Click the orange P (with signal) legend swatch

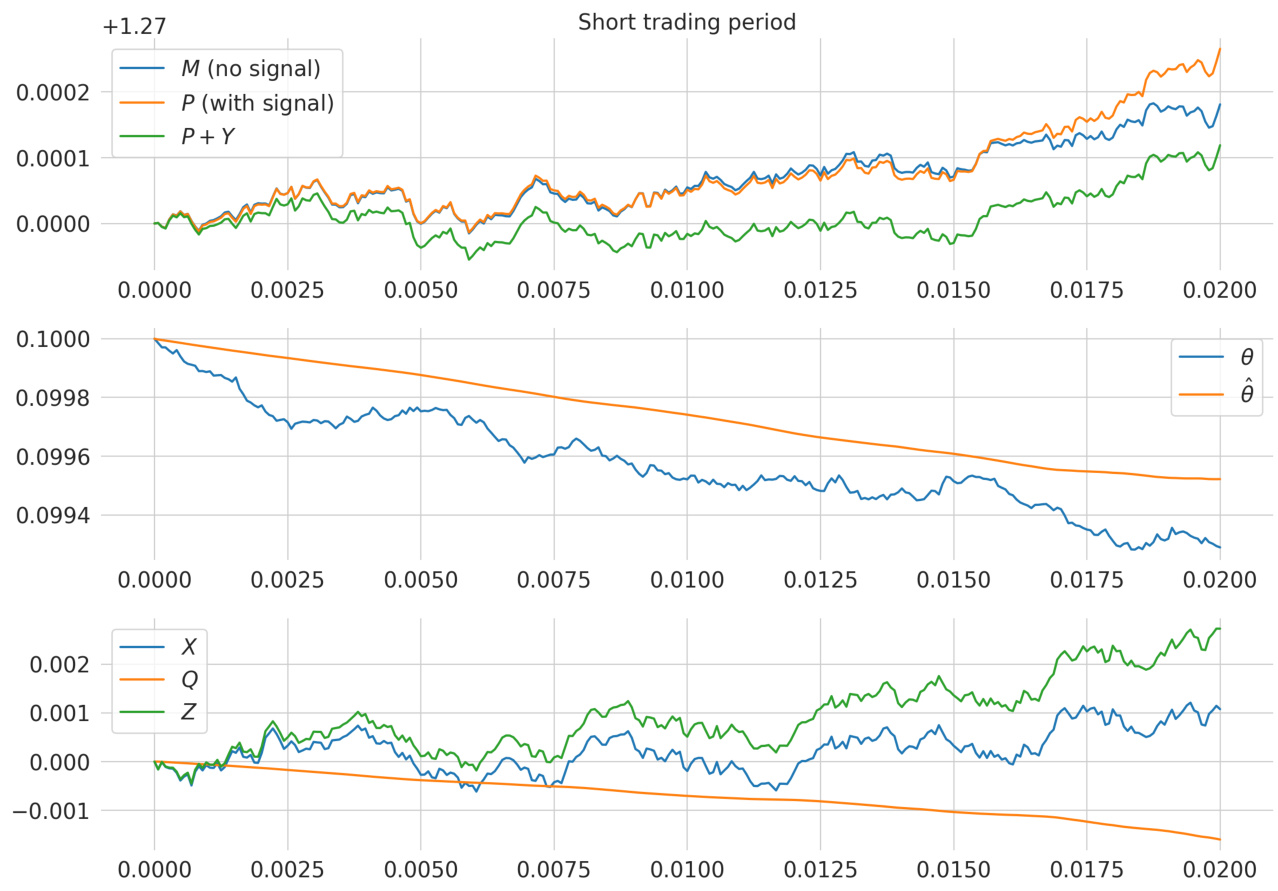click(x=144, y=103)
